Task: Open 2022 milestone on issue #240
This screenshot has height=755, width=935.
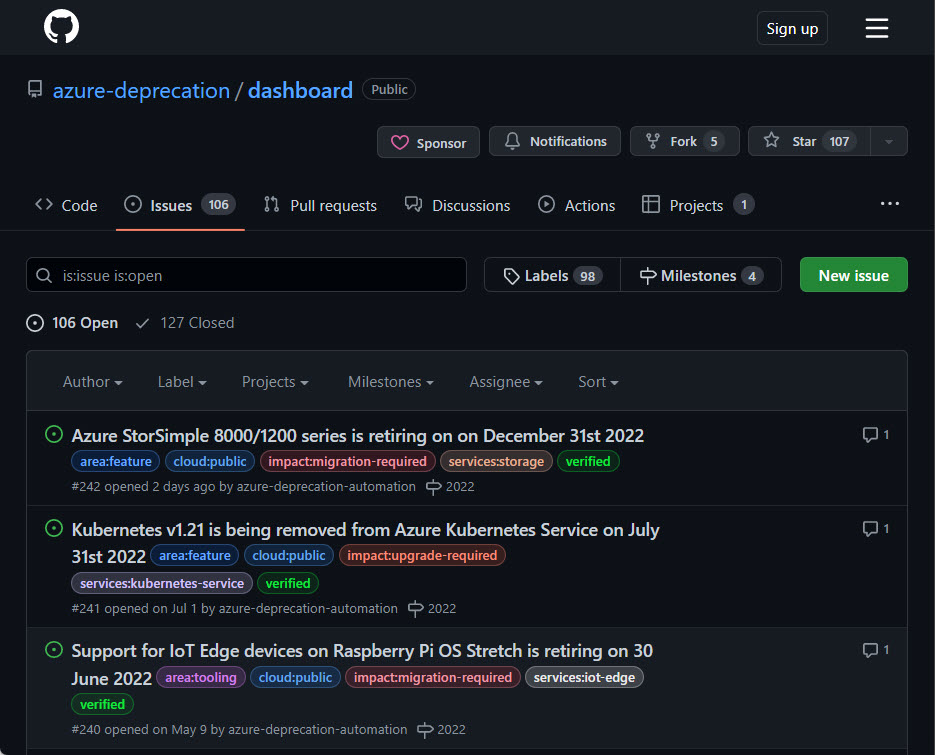Action: click(441, 730)
